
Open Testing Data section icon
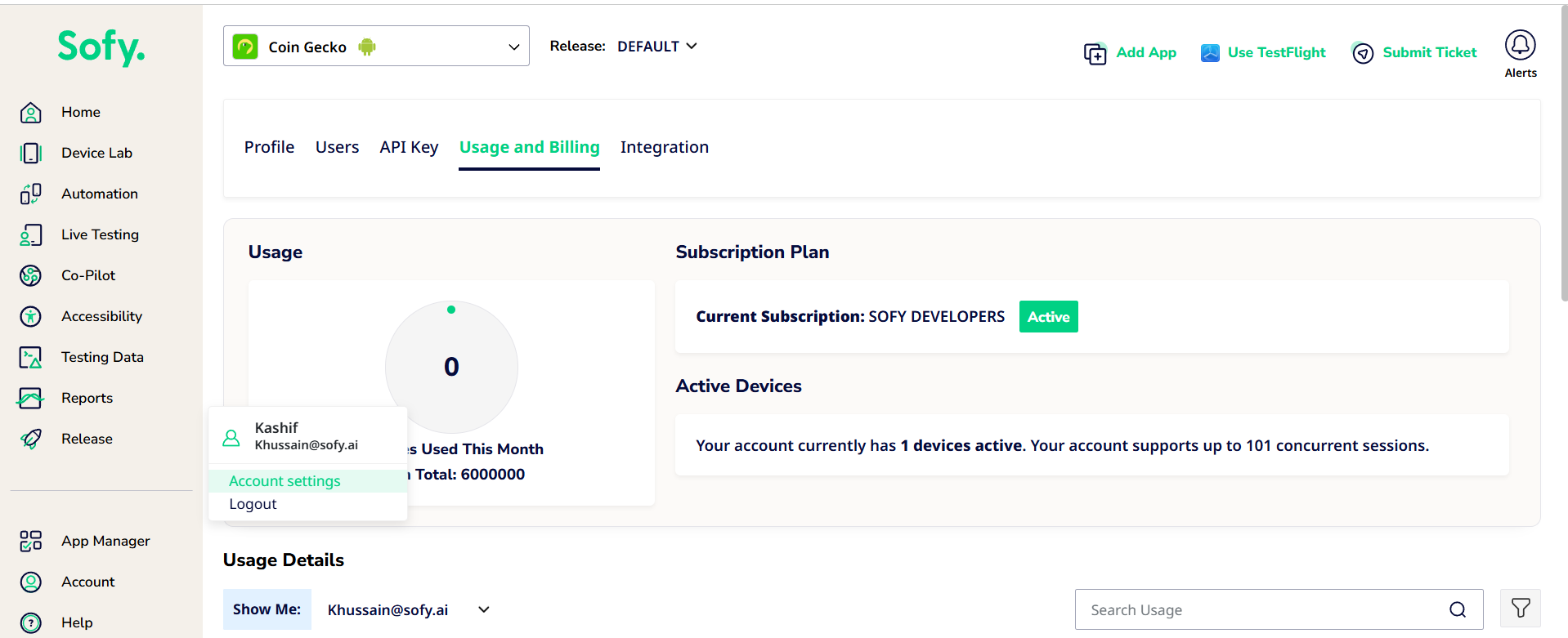point(31,357)
